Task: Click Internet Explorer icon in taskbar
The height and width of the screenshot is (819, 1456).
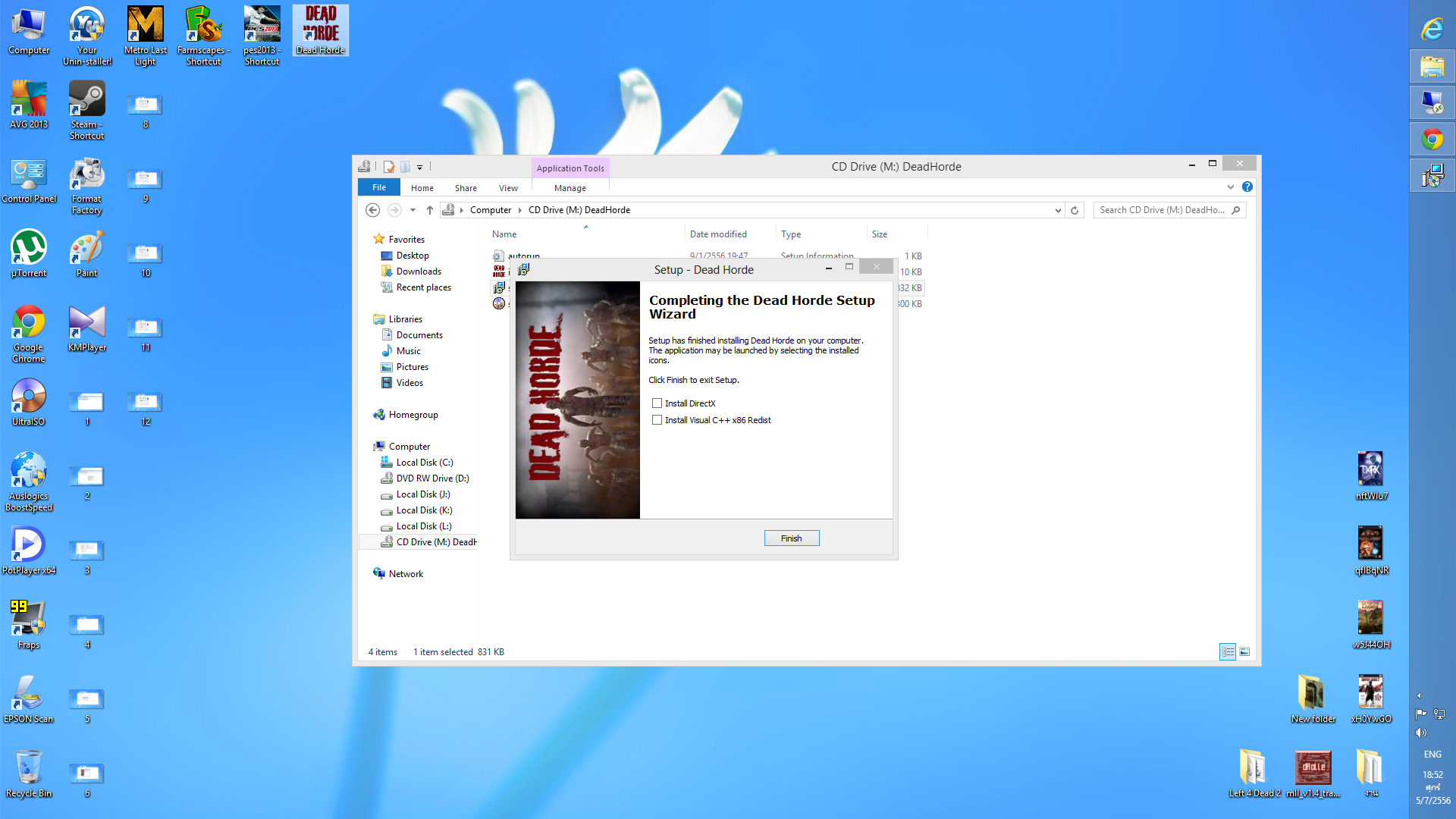Action: tap(1432, 29)
